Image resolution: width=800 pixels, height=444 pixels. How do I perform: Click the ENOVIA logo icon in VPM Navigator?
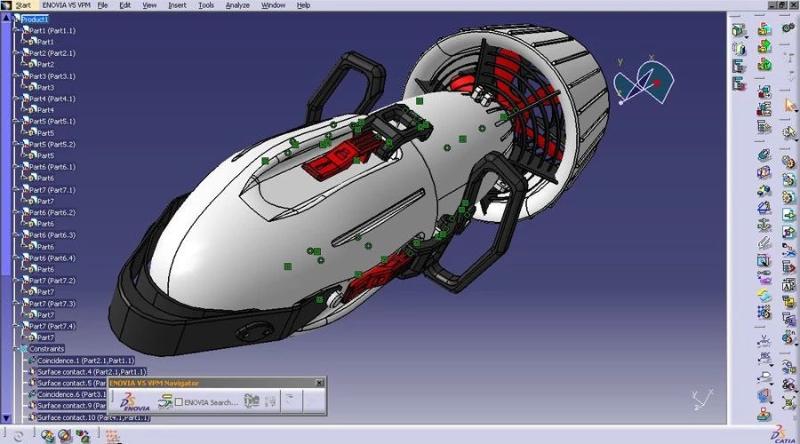tap(135, 402)
